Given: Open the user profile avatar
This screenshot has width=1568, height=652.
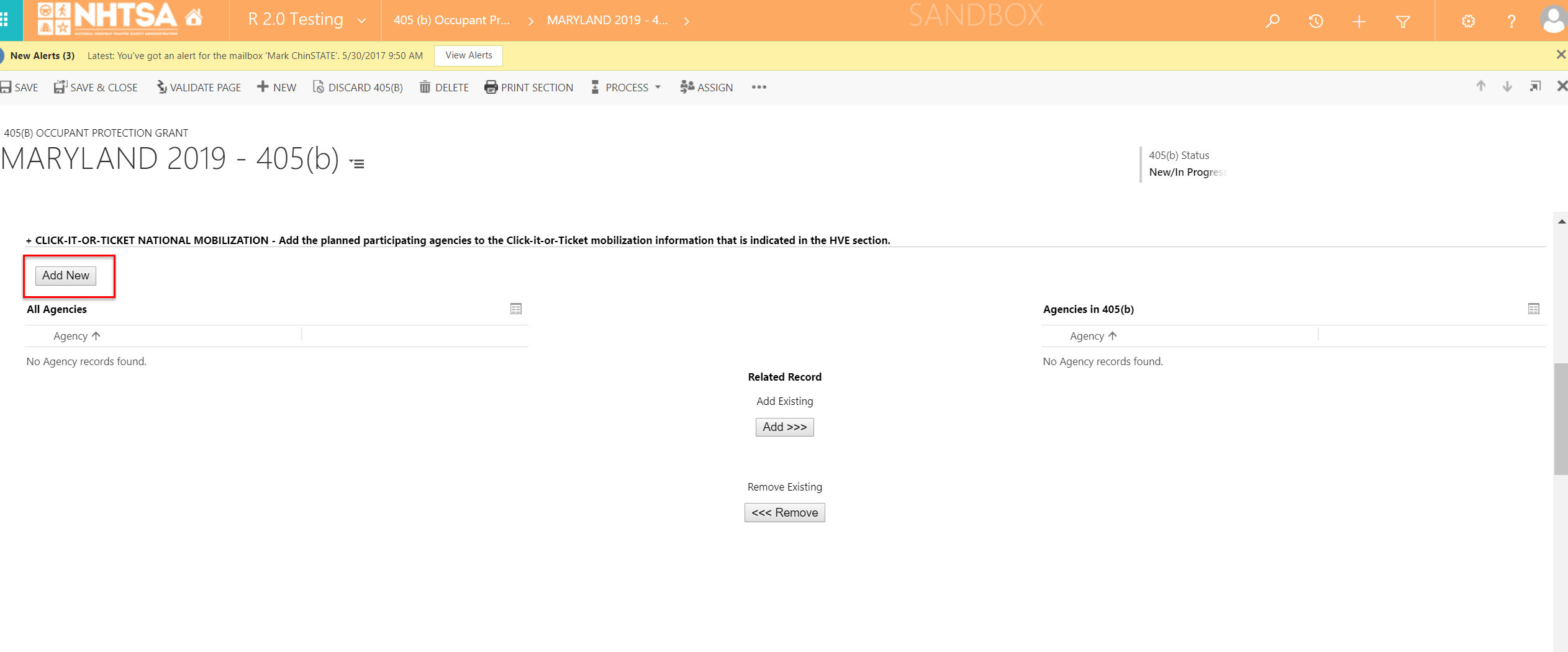Looking at the screenshot, I should point(1554,20).
